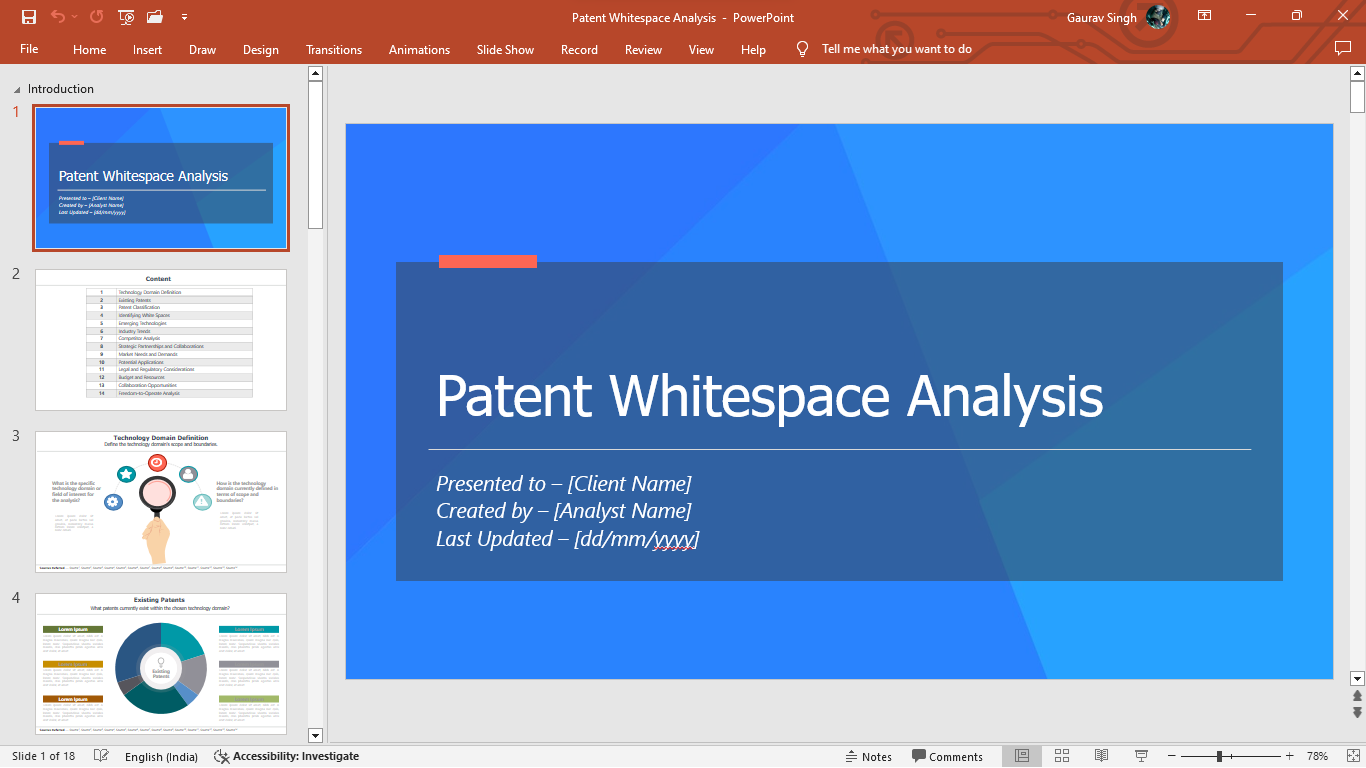
Task: Open a file using the folder icon
Action: 155,17
